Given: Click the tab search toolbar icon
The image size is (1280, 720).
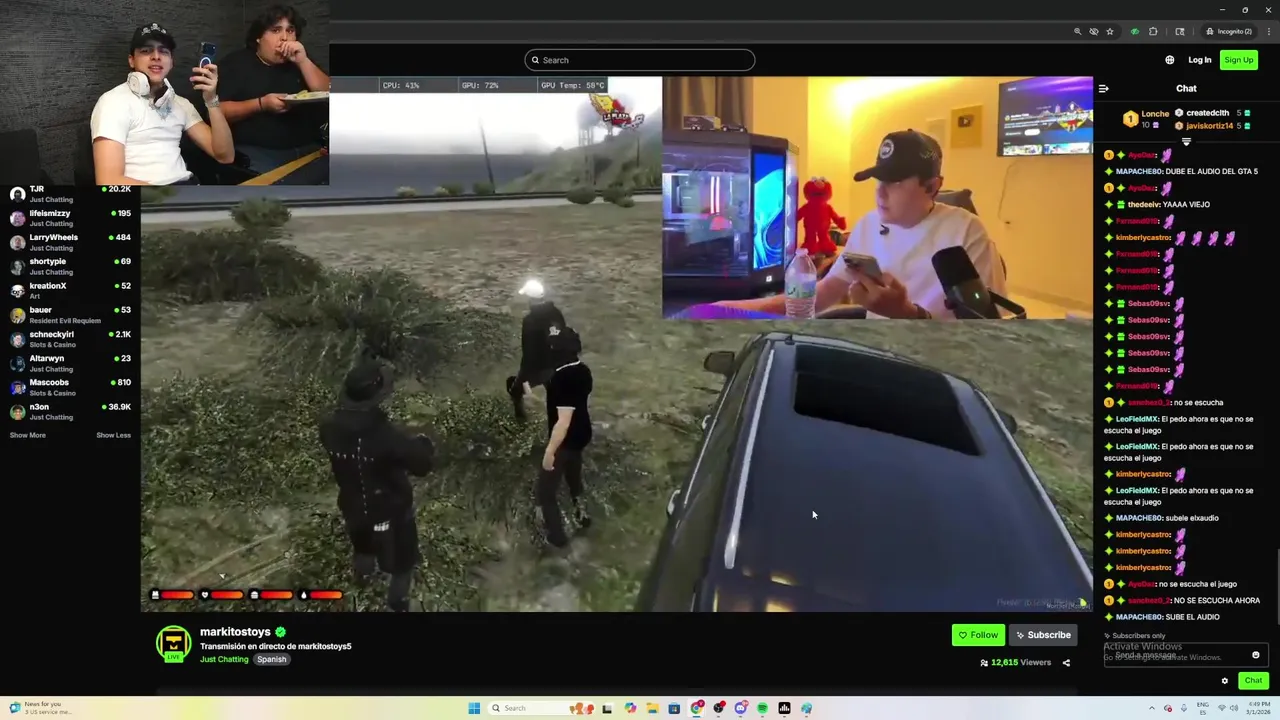Looking at the screenshot, I should (x=1180, y=31).
